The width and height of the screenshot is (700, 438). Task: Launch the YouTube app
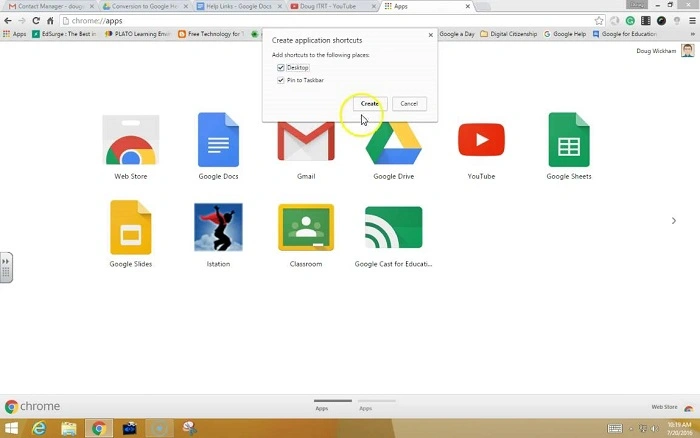click(x=481, y=141)
